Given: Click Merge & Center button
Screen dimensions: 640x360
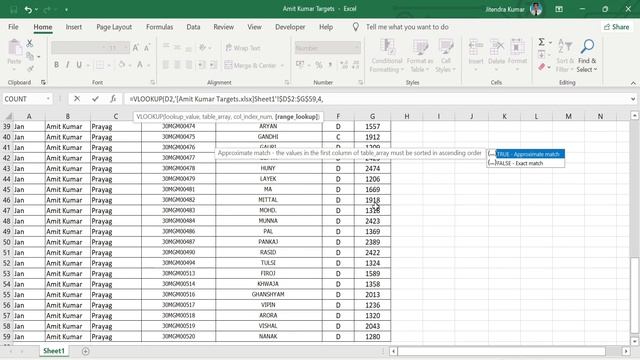Looking at the screenshot, I should 250,65.
